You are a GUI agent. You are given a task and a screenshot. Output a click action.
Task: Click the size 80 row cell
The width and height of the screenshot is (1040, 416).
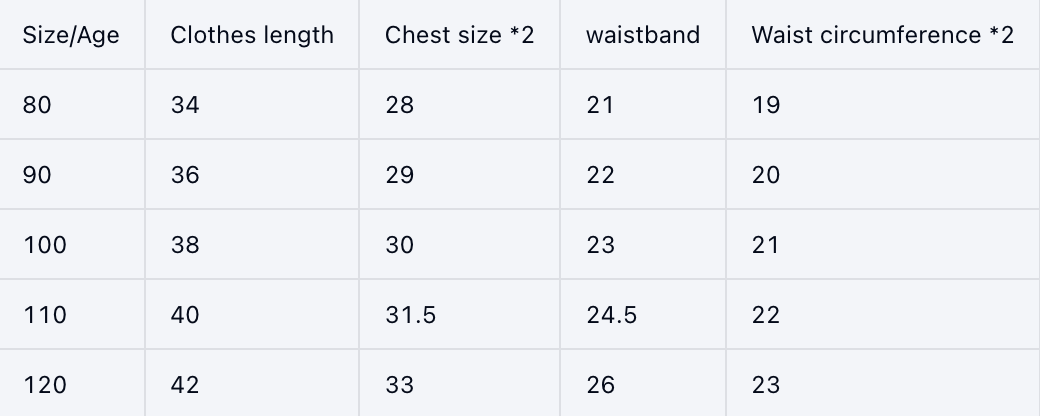point(37,105)
